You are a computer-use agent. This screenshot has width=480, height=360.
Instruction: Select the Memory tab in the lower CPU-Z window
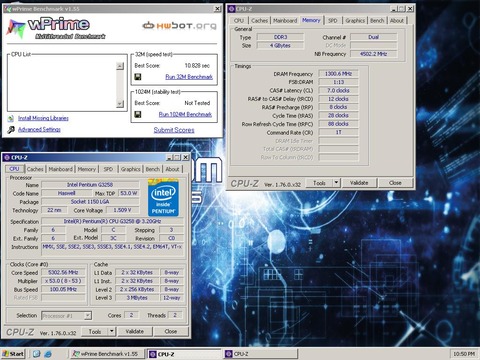[x=87, y=169]
